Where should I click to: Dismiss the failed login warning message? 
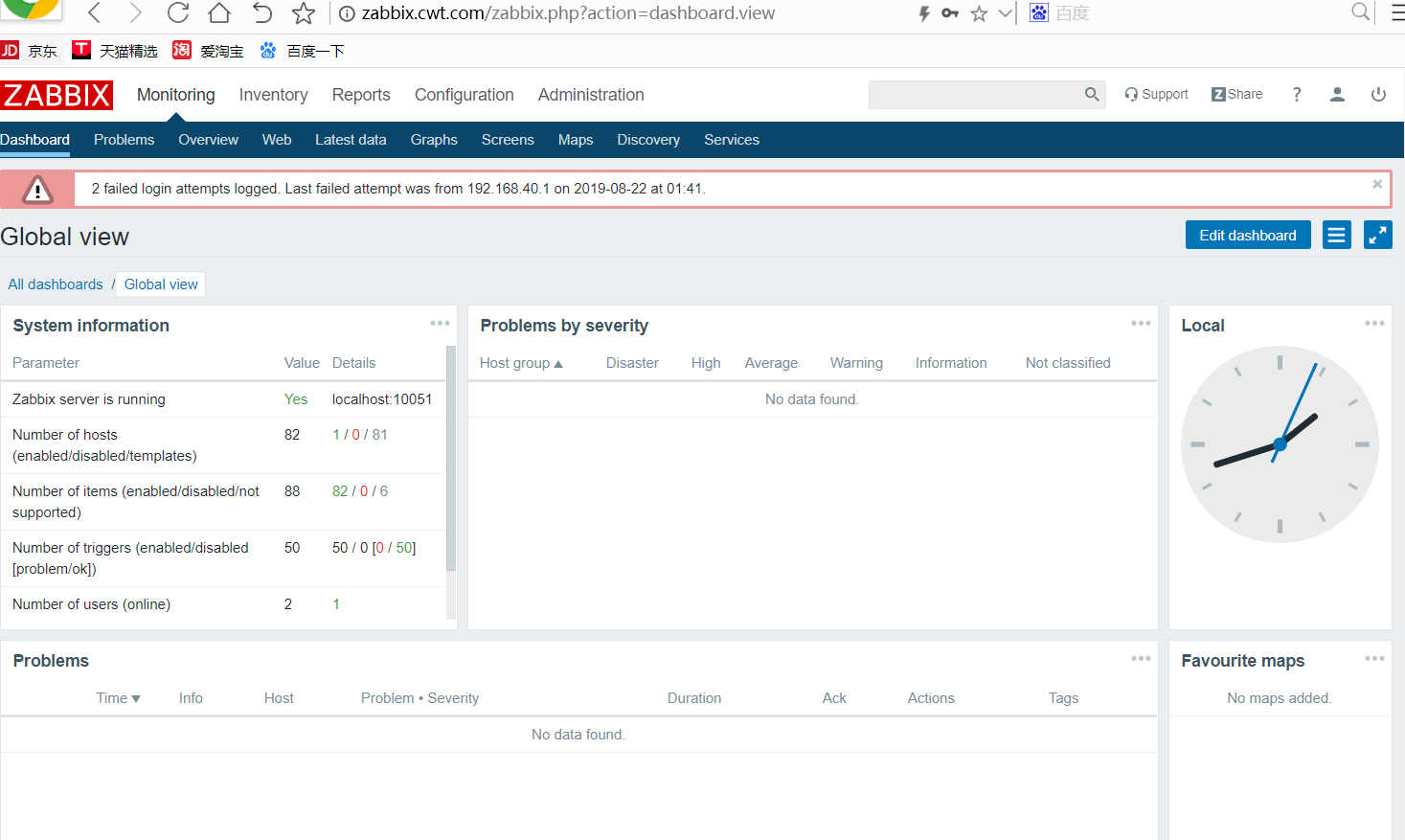click(1377, 184)
